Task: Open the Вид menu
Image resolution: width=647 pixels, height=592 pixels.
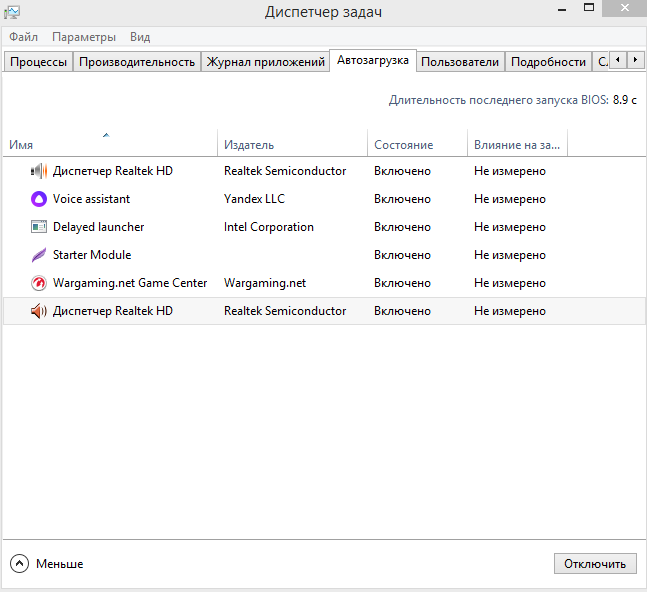Action: [140, 37]
